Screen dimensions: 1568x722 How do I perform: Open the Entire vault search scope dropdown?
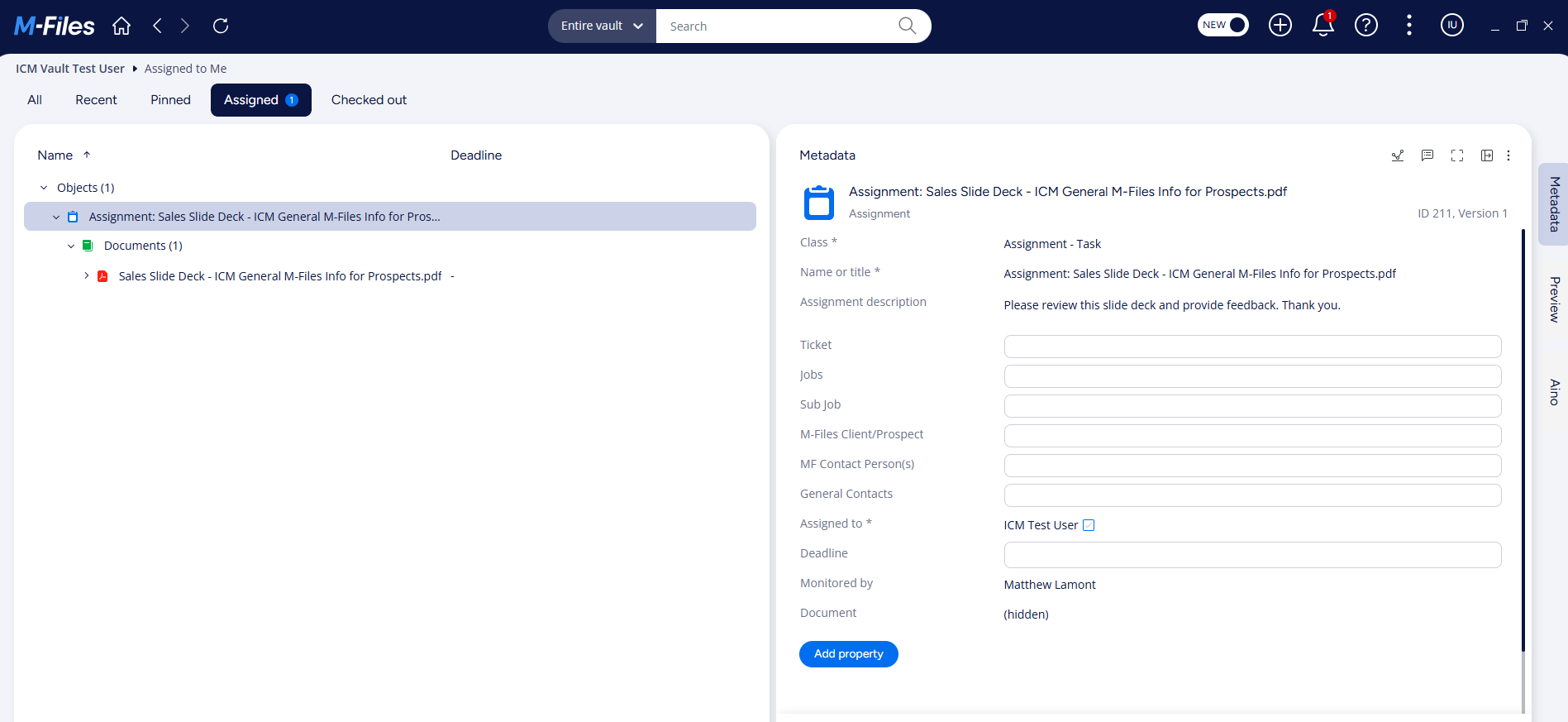tap(602, 26)
